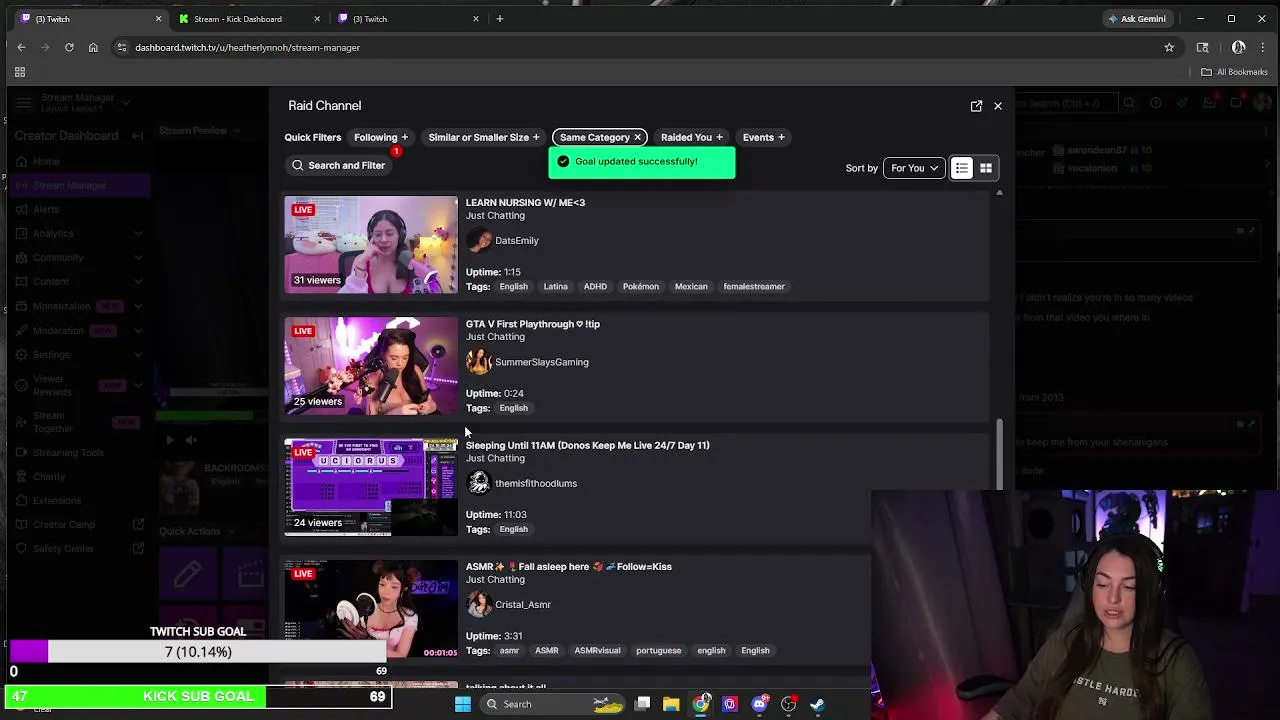
Task: Go forward in browser history
Action: coord(45,47)
